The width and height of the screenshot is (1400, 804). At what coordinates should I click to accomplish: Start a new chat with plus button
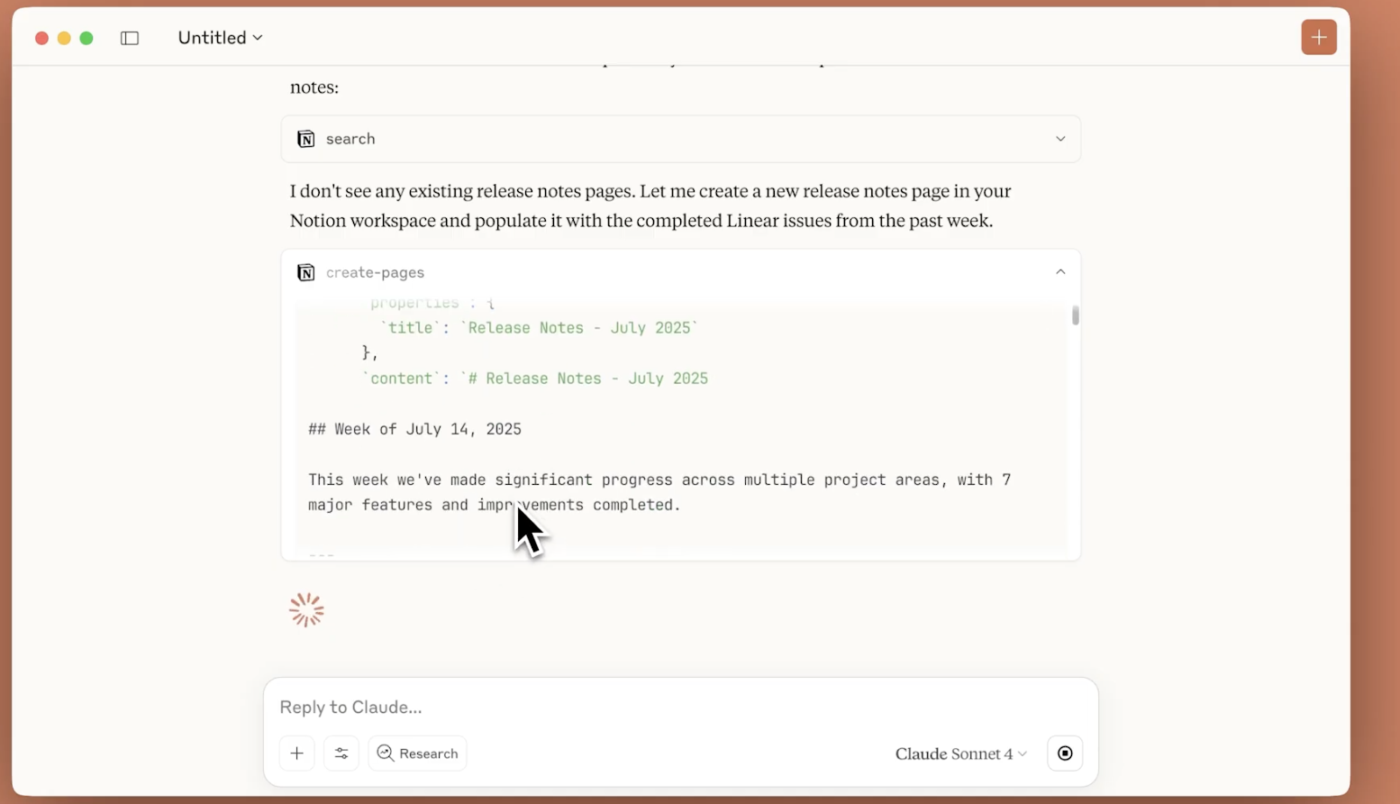click(1319, 37)
